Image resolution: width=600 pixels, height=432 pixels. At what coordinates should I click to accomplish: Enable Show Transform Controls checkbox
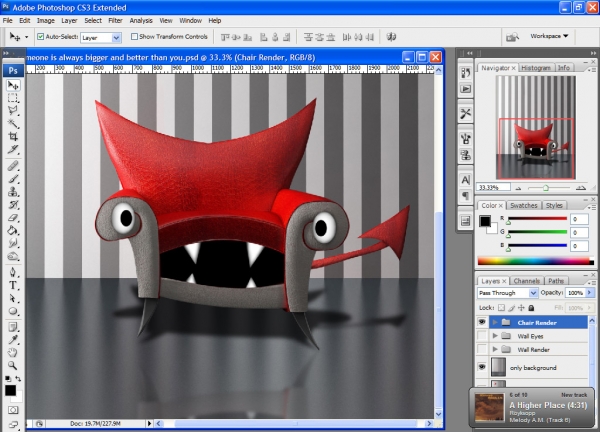(x=134, y=37)
